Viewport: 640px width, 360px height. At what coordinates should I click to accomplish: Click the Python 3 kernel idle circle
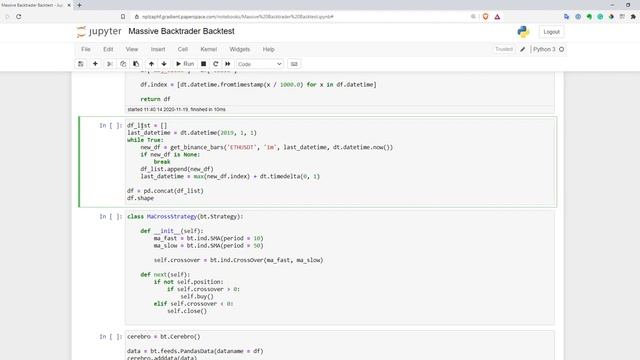point(562,49)
